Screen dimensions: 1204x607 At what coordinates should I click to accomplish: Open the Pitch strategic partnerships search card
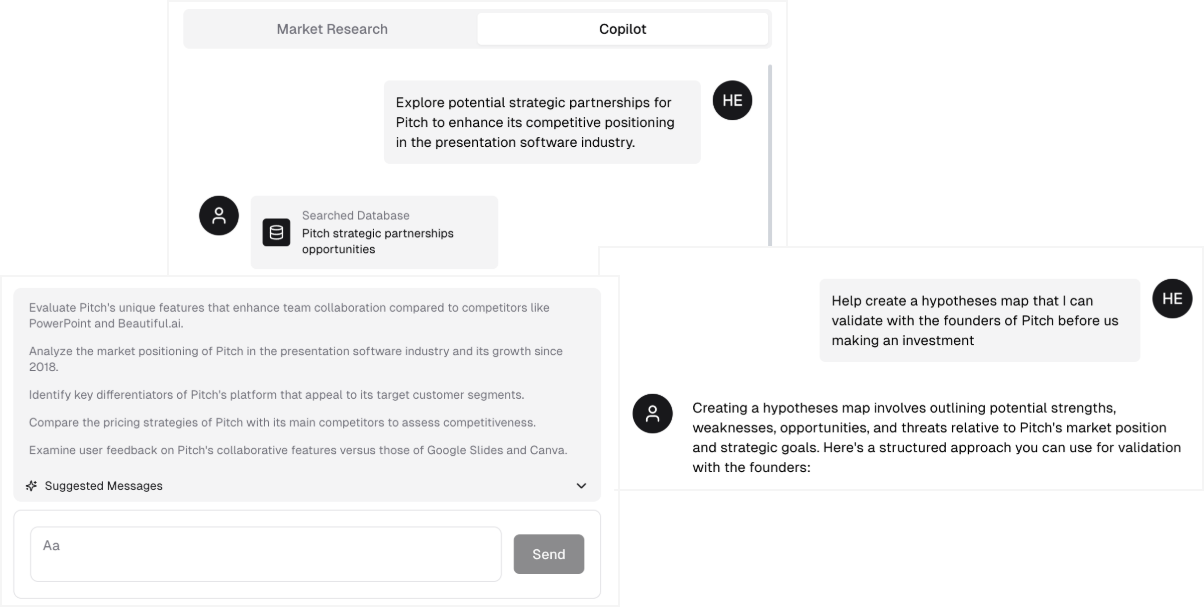(374, 232)
